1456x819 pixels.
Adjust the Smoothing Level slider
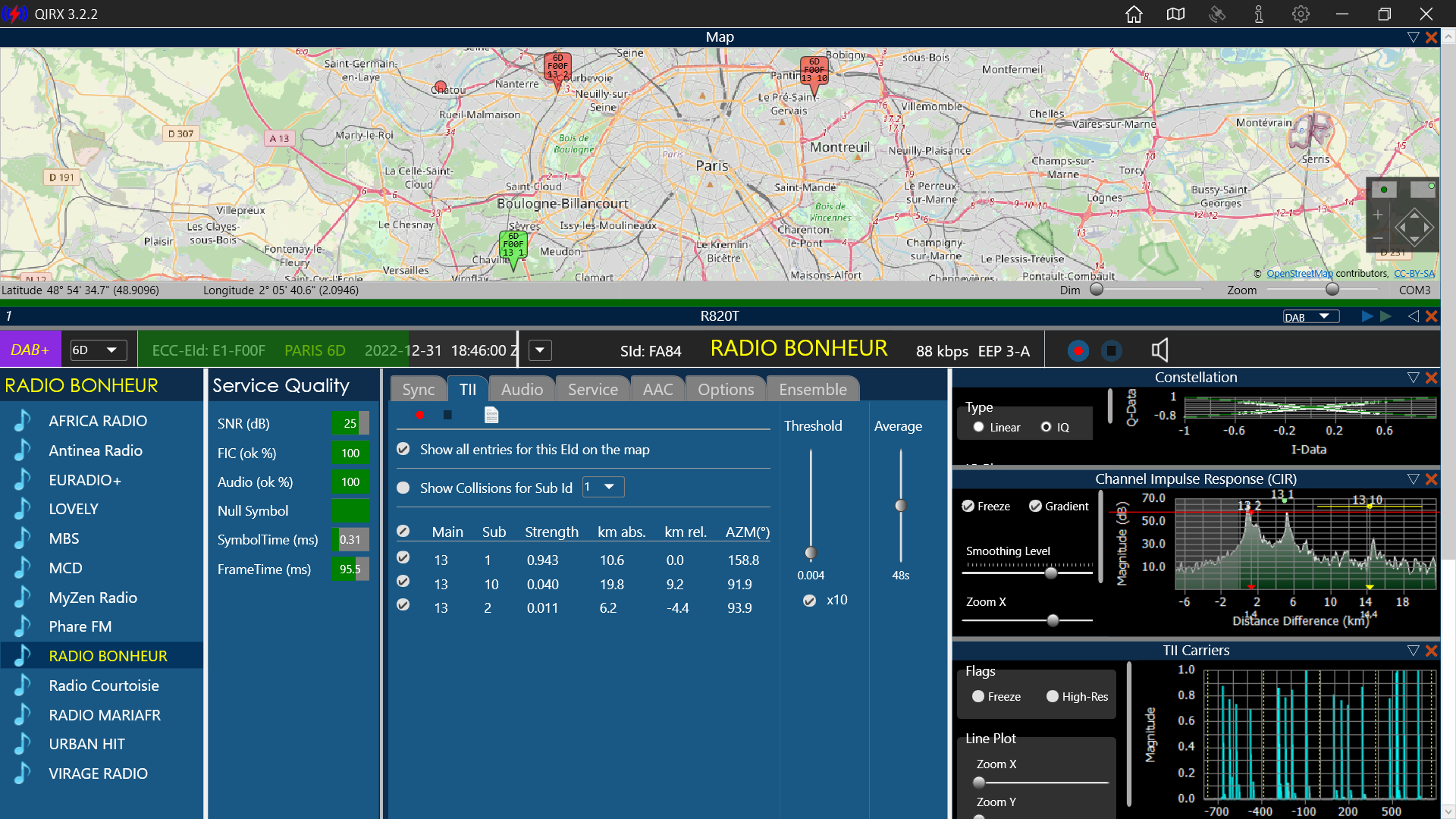tap(1050, 573)
